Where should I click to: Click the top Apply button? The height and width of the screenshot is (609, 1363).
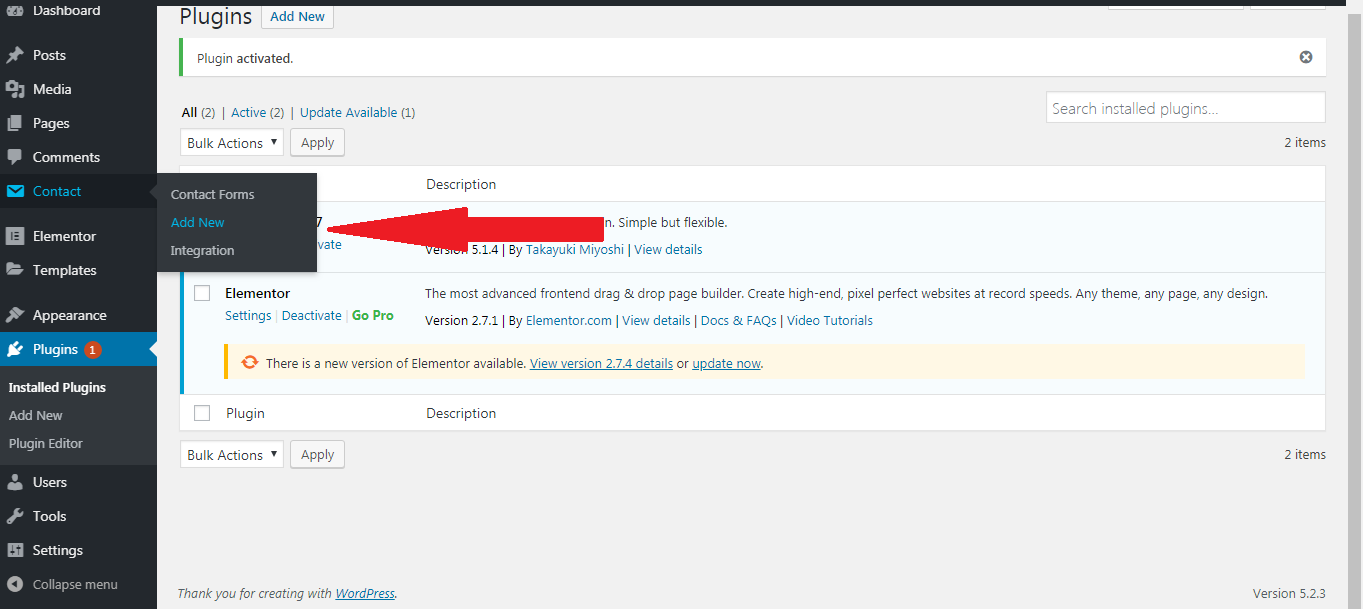pos(317,143)
